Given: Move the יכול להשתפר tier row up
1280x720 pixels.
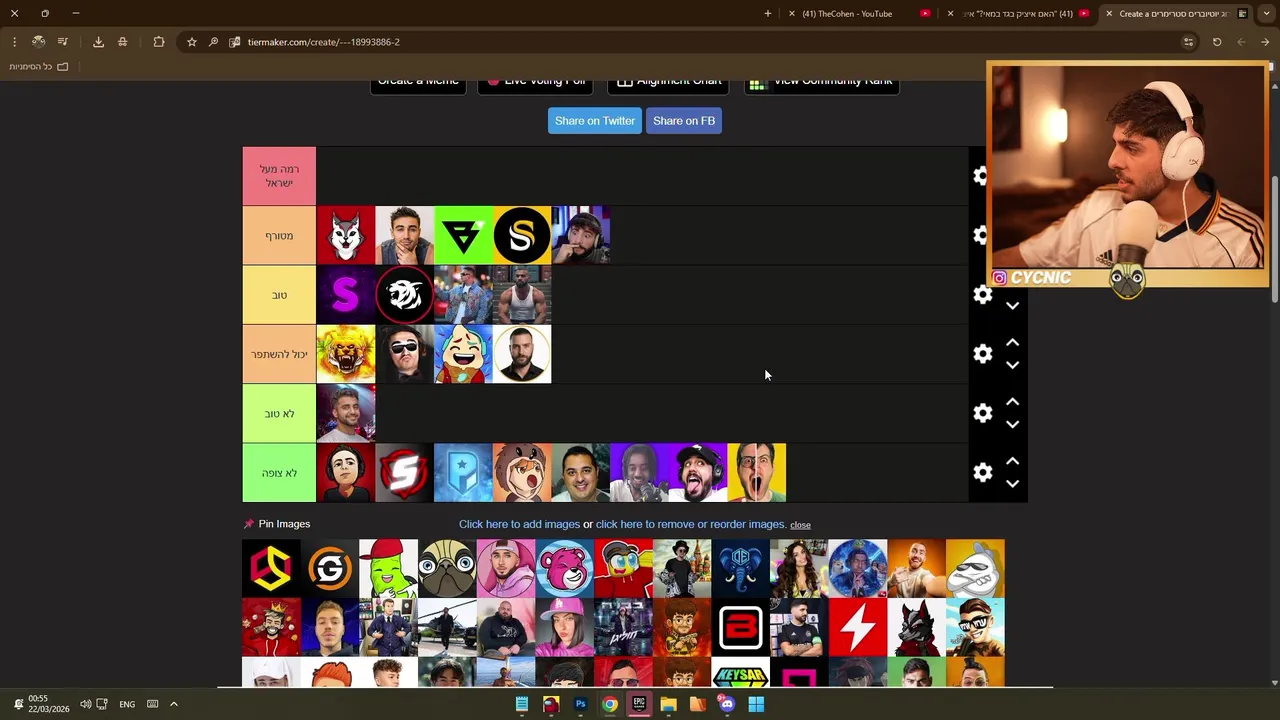Looking at the screenshot, I should tap(1012, 343).
